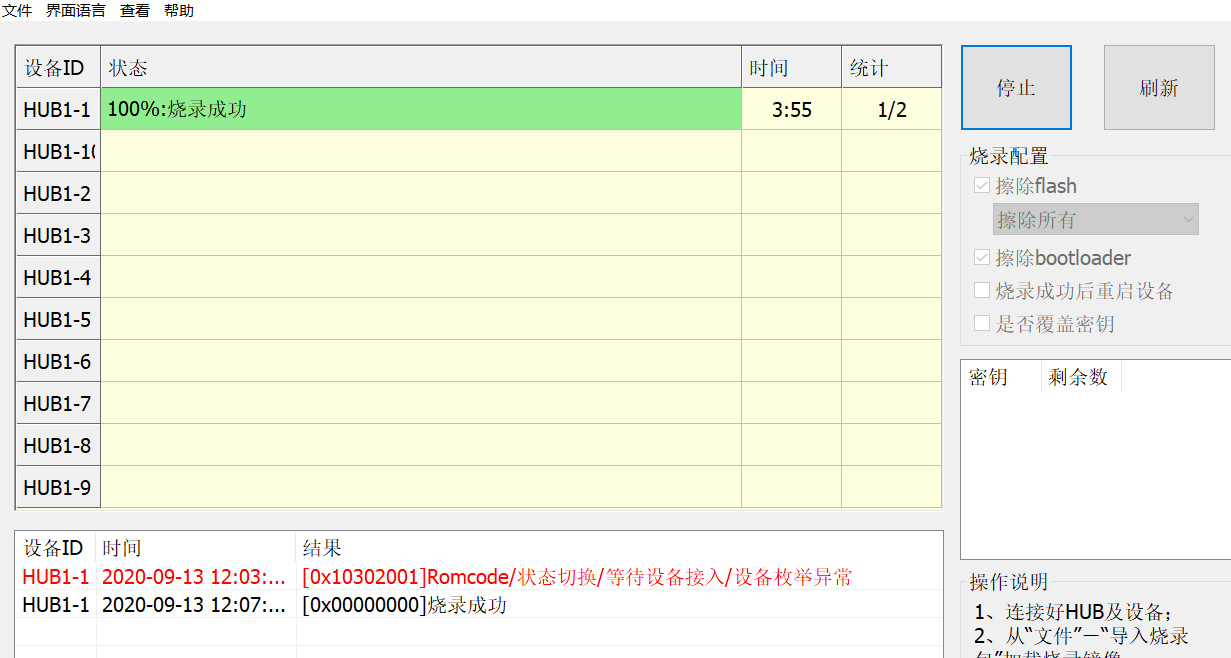Open the 帮助 help menu
Image resolution: width=1231 pixels, height=658 pixels.
pos(178,11)
